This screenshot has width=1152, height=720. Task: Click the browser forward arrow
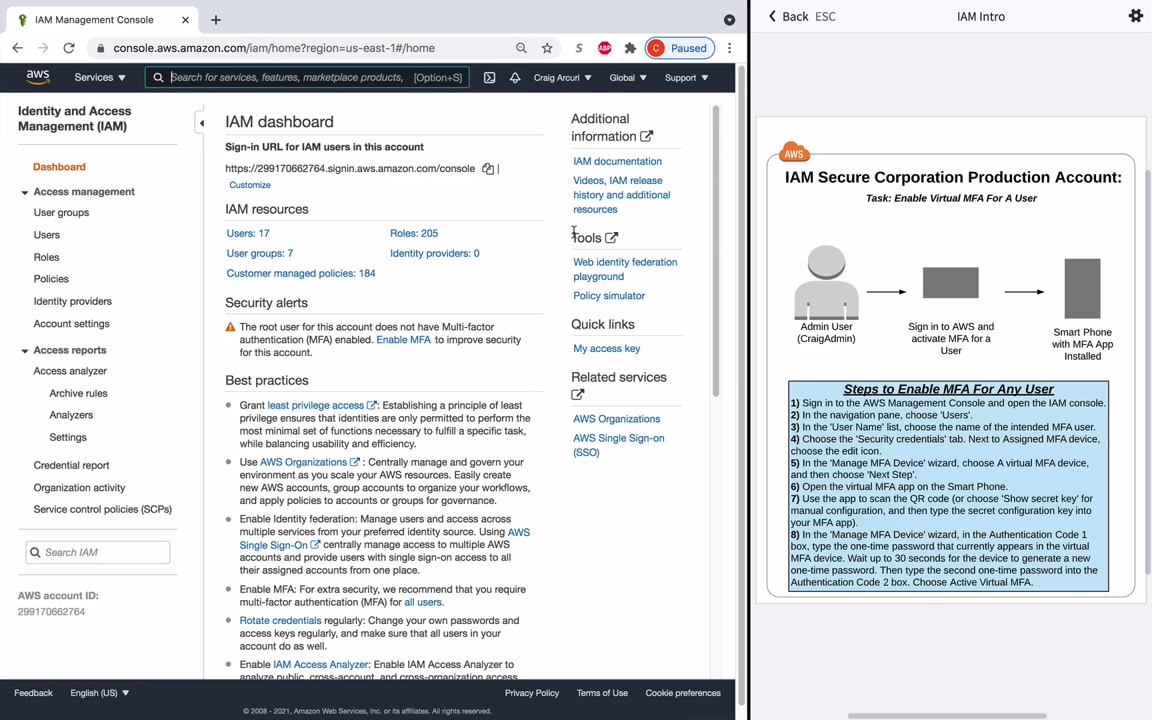coord(43,48)
